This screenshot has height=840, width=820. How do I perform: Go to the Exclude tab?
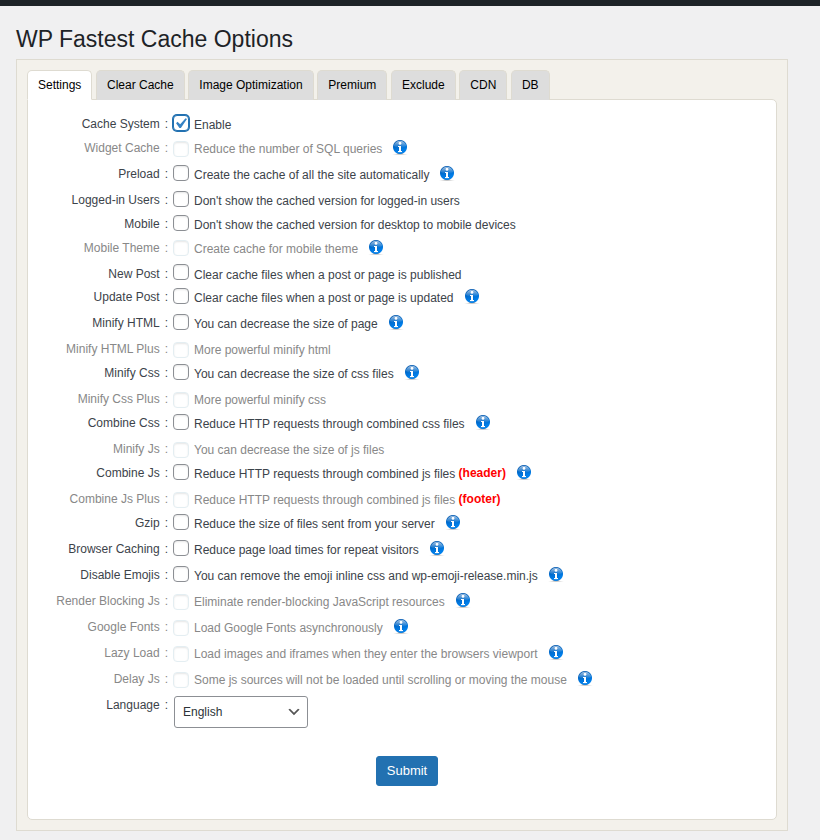coord(423,85)
